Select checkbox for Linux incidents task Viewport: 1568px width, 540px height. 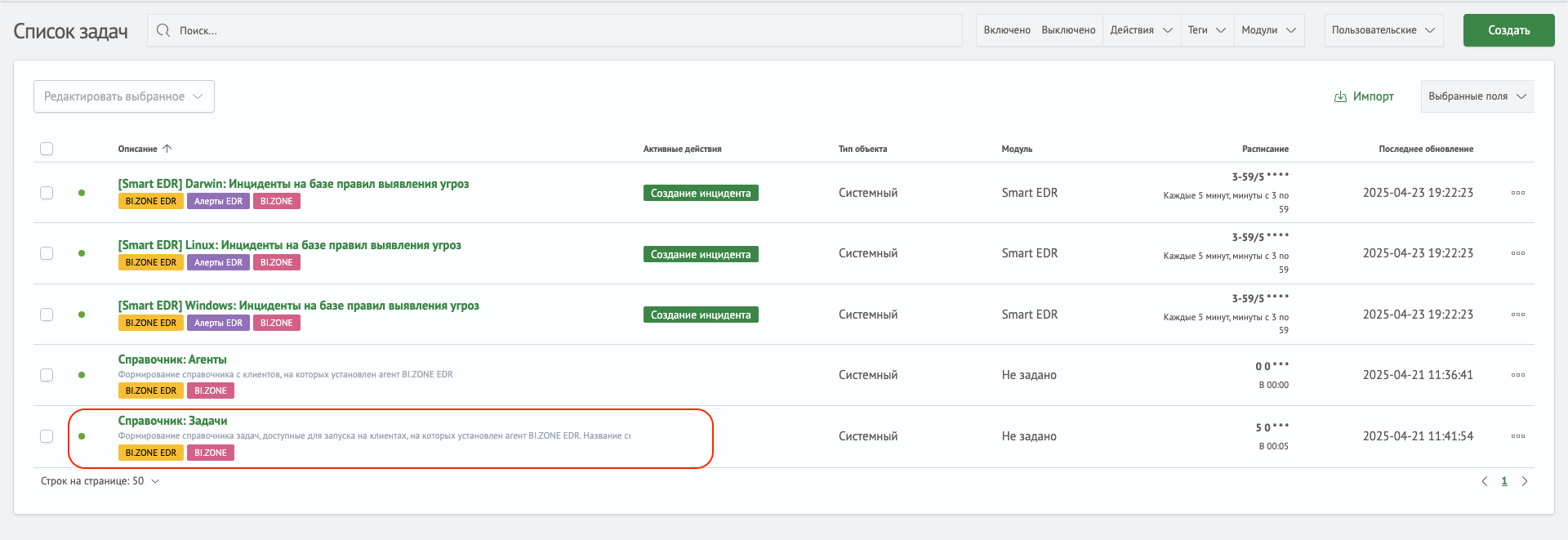coord(47,253)
